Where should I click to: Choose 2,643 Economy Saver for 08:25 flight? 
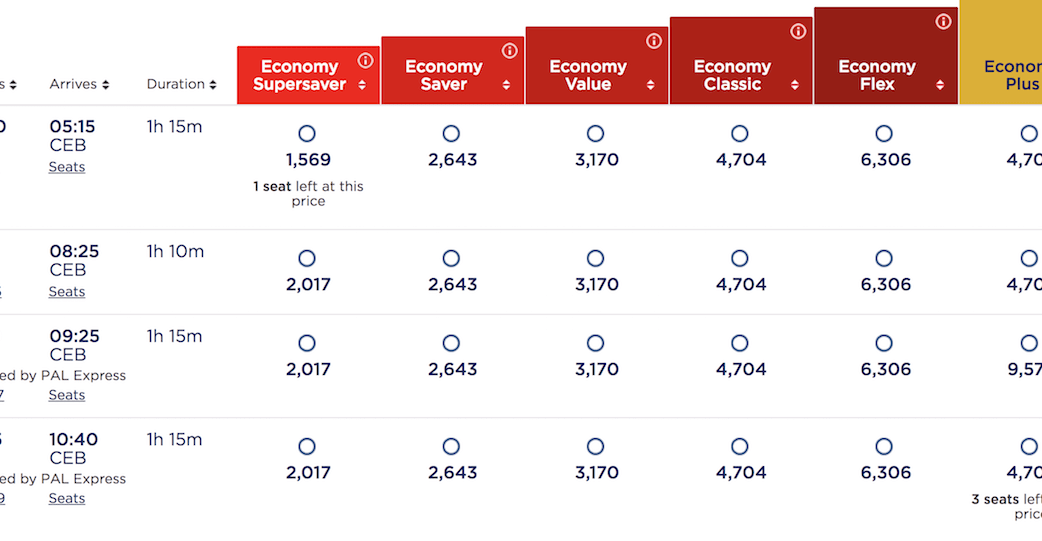pyautogui.click(x=451, y=259)
